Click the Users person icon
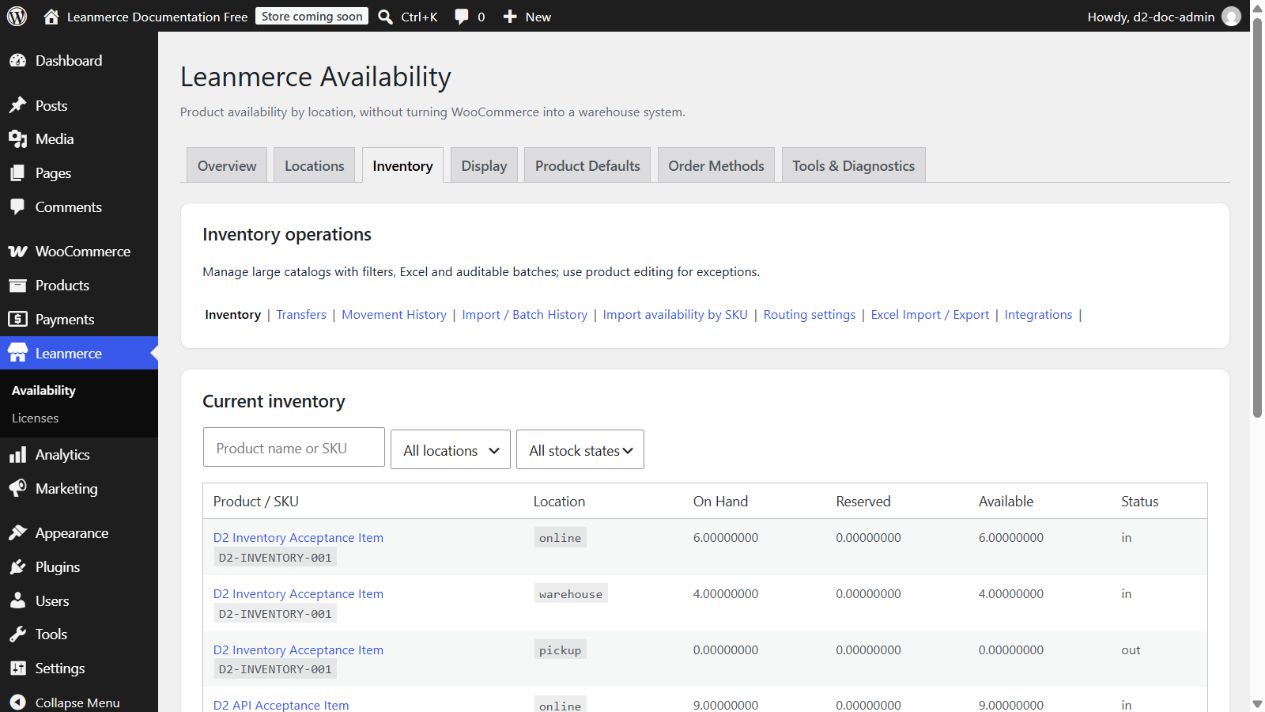Viewport: 1265px width, 712px height. point(17,601)
